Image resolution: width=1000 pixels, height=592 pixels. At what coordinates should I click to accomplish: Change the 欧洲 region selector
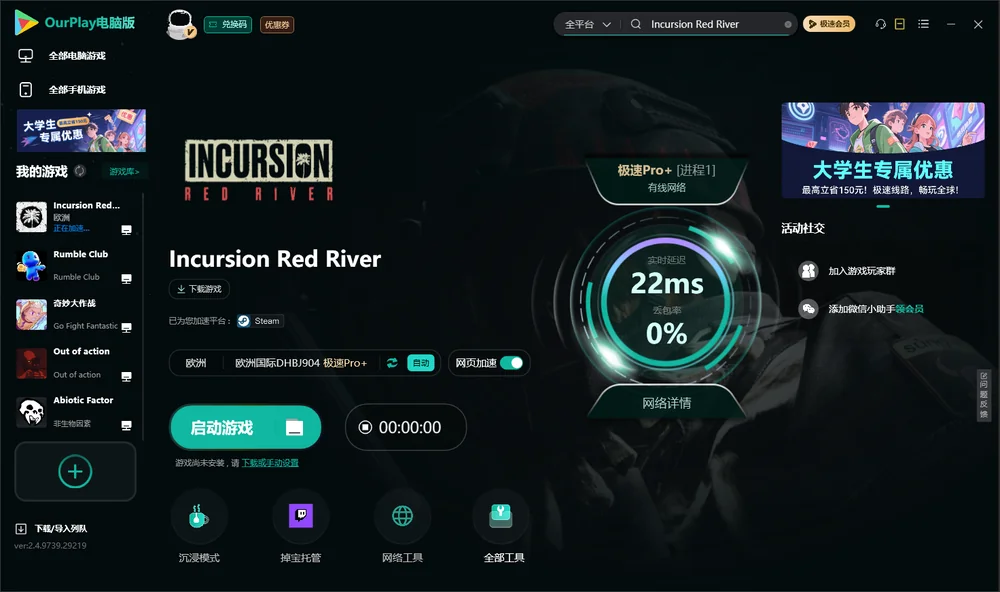tap(196, 363)
